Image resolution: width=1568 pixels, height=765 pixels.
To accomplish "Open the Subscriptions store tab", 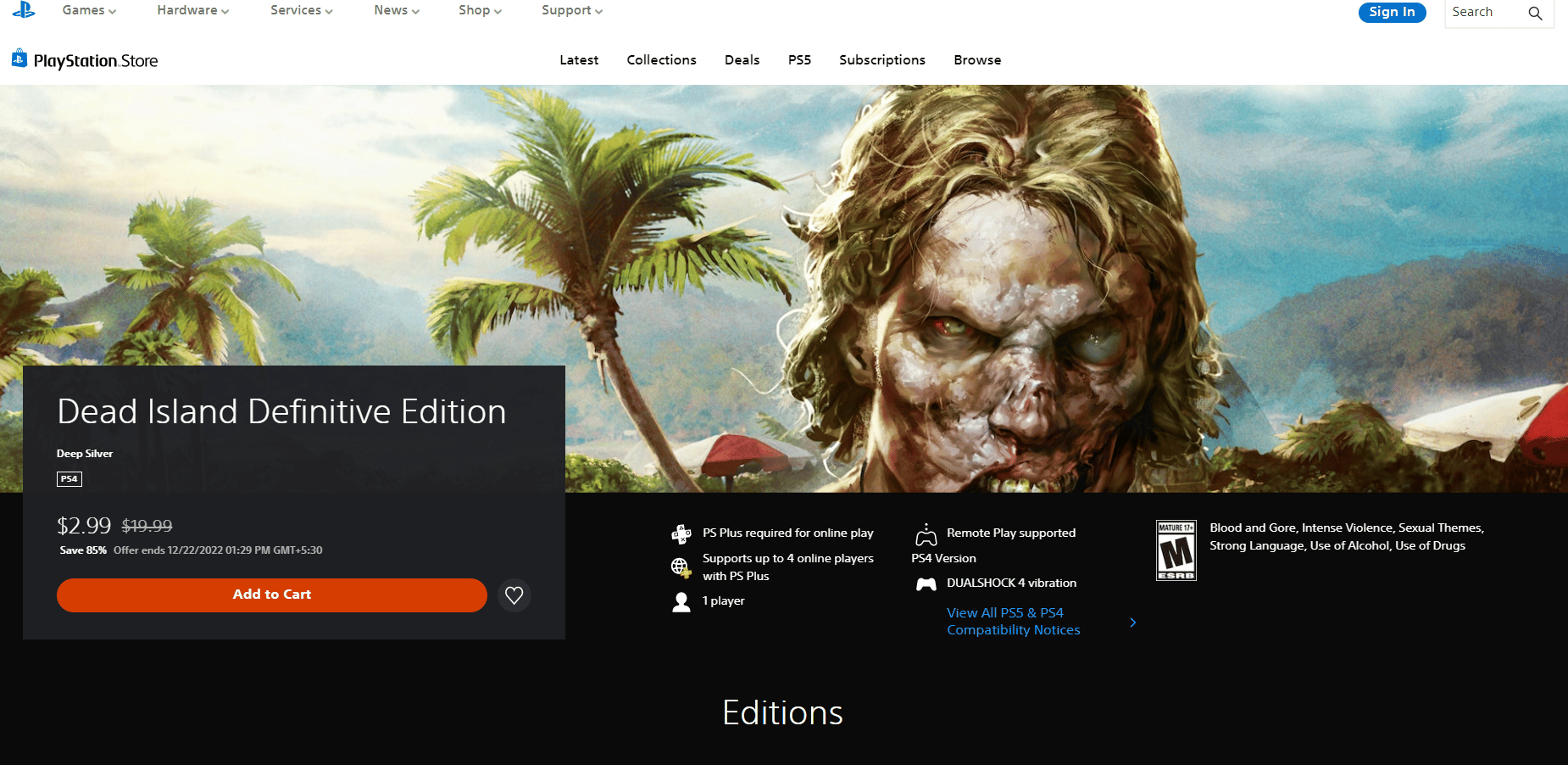I will 882,60.
